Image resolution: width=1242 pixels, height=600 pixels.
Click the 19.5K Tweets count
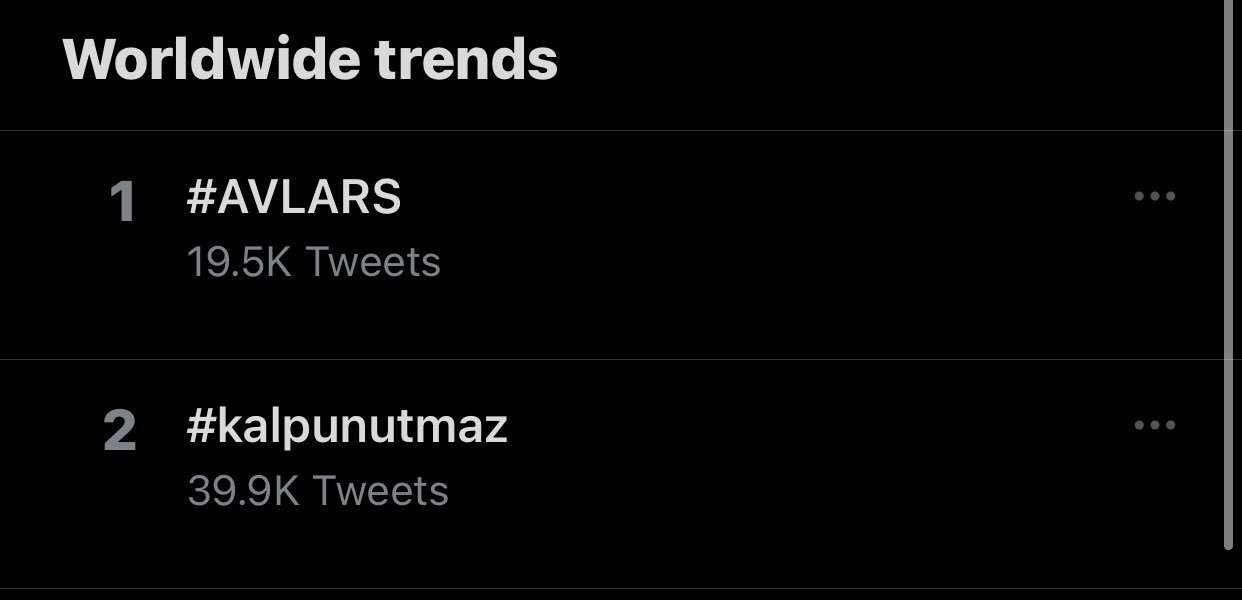[x=313, y=262]
